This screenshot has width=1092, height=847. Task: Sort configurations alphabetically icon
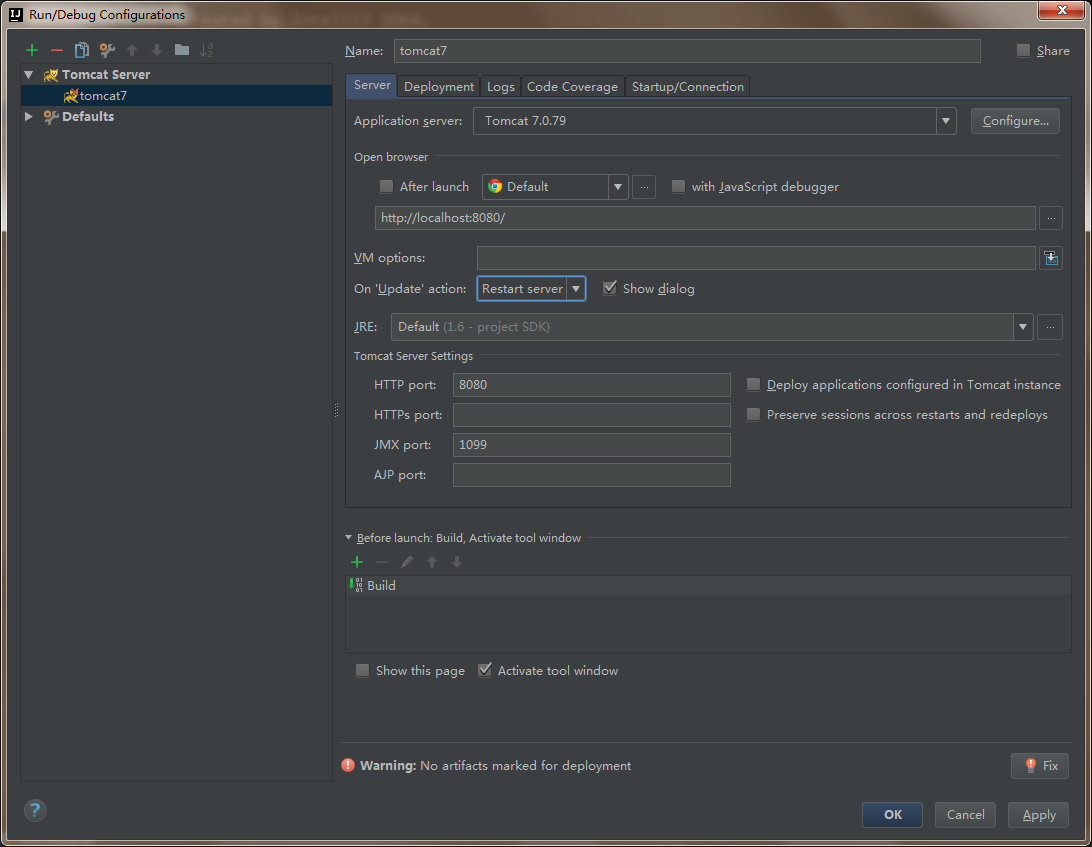(207, 50)
